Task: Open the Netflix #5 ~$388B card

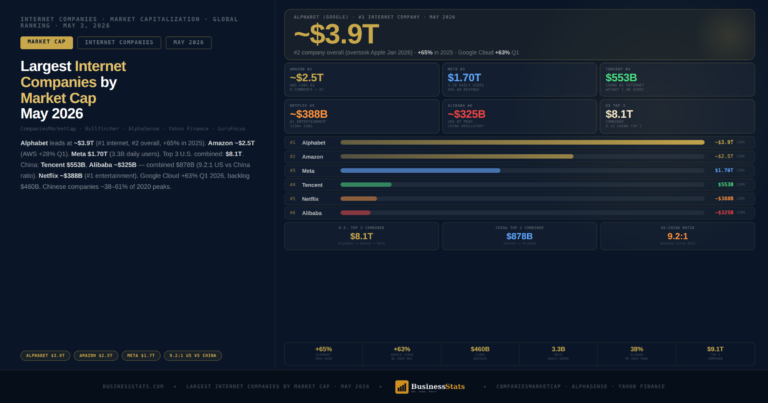Action: (361, 116)
